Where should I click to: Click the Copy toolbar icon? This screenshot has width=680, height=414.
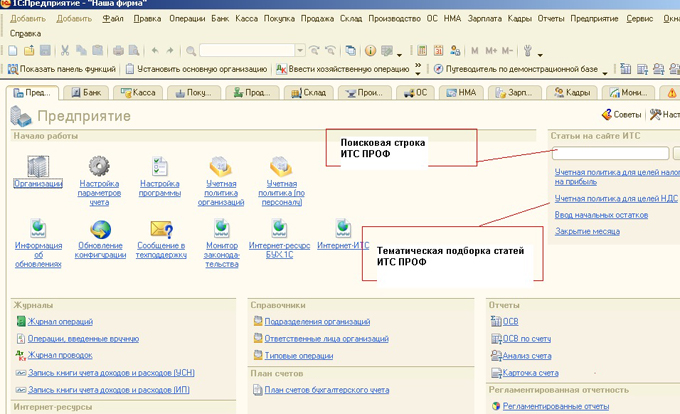pyautogui.click(x=81, y=51)
